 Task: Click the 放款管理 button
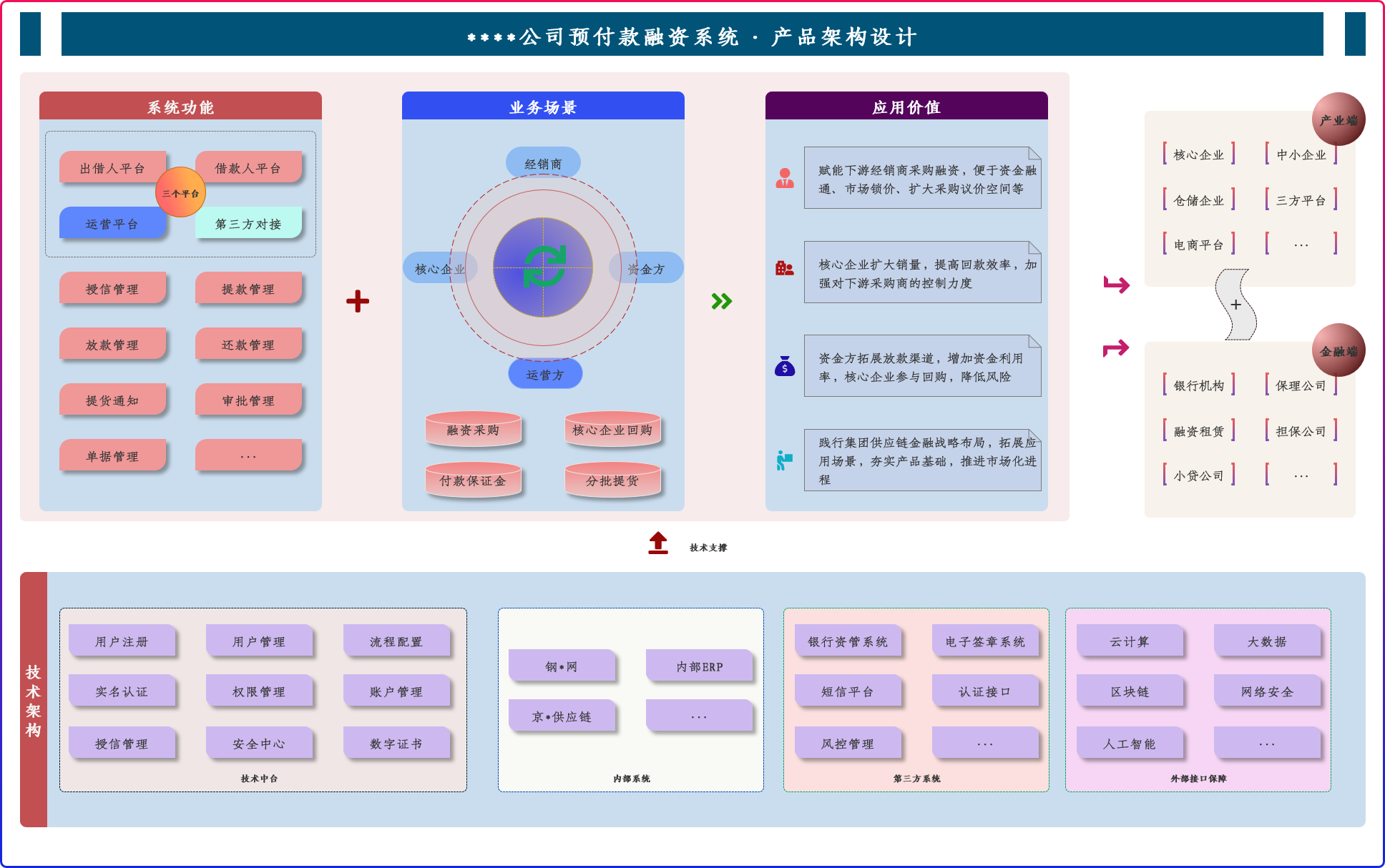point(112,344)
